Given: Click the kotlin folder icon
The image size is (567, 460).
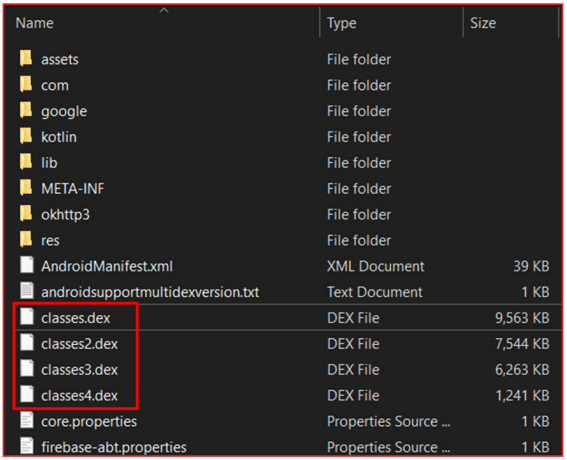Looking at the screenshot, I should (x=26, y=136).
